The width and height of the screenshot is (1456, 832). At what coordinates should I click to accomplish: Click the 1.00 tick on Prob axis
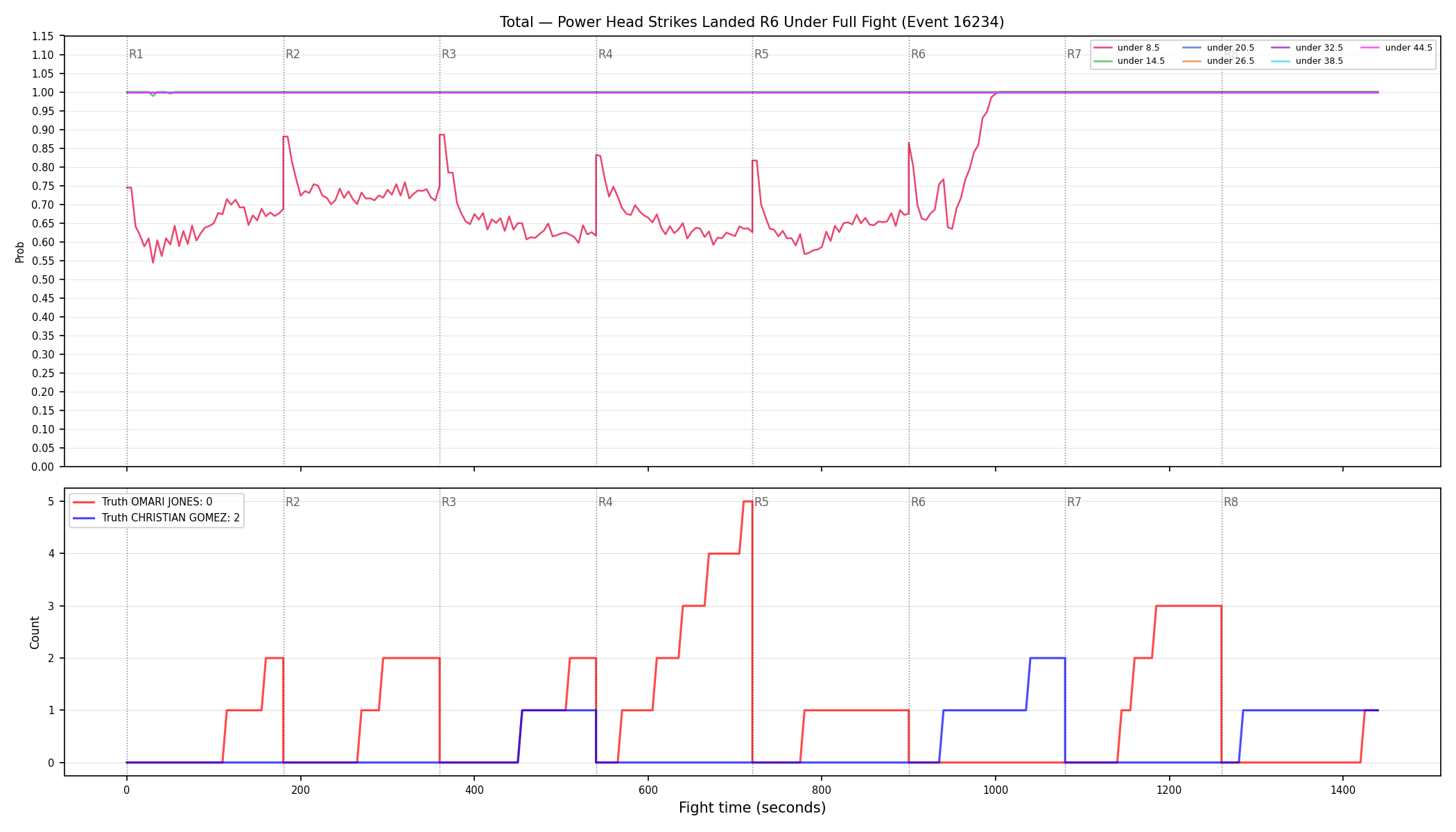click(43, 92)
